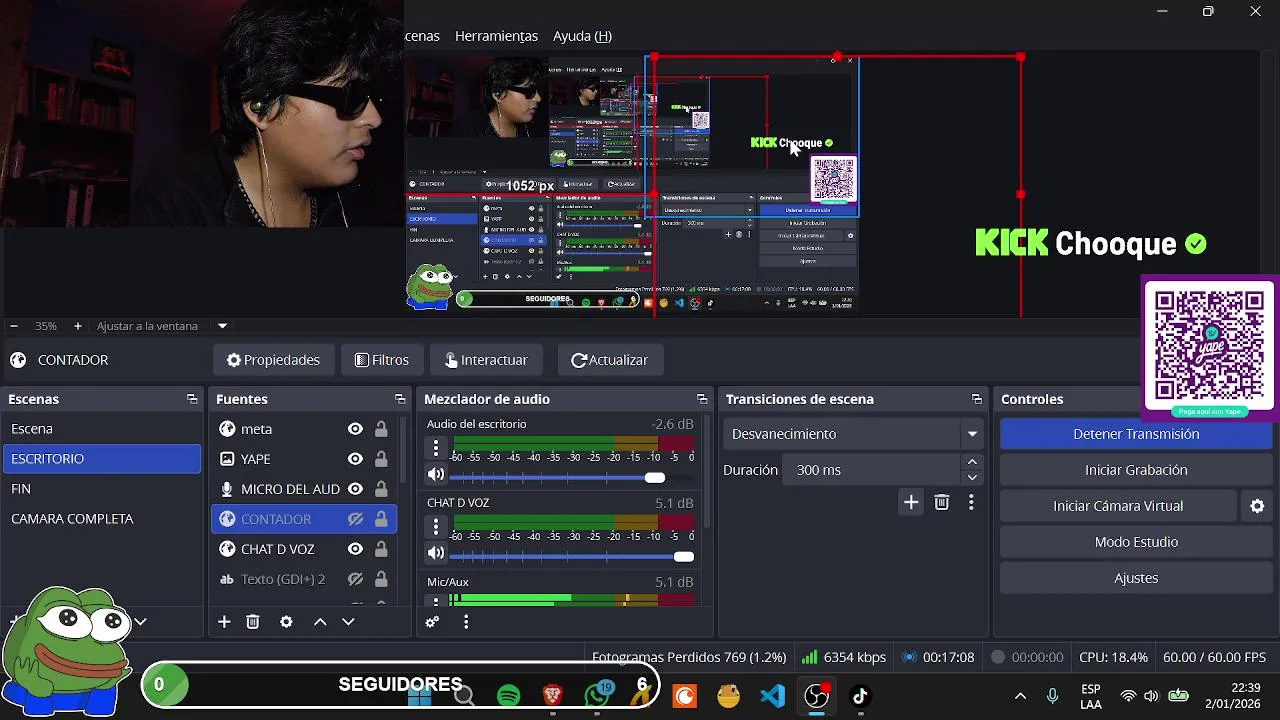Adjust the CHAT D VOZ volume slider
The height and width of the screenshot is (720, 1280).
pyautogui.click(x=684, y=556)
